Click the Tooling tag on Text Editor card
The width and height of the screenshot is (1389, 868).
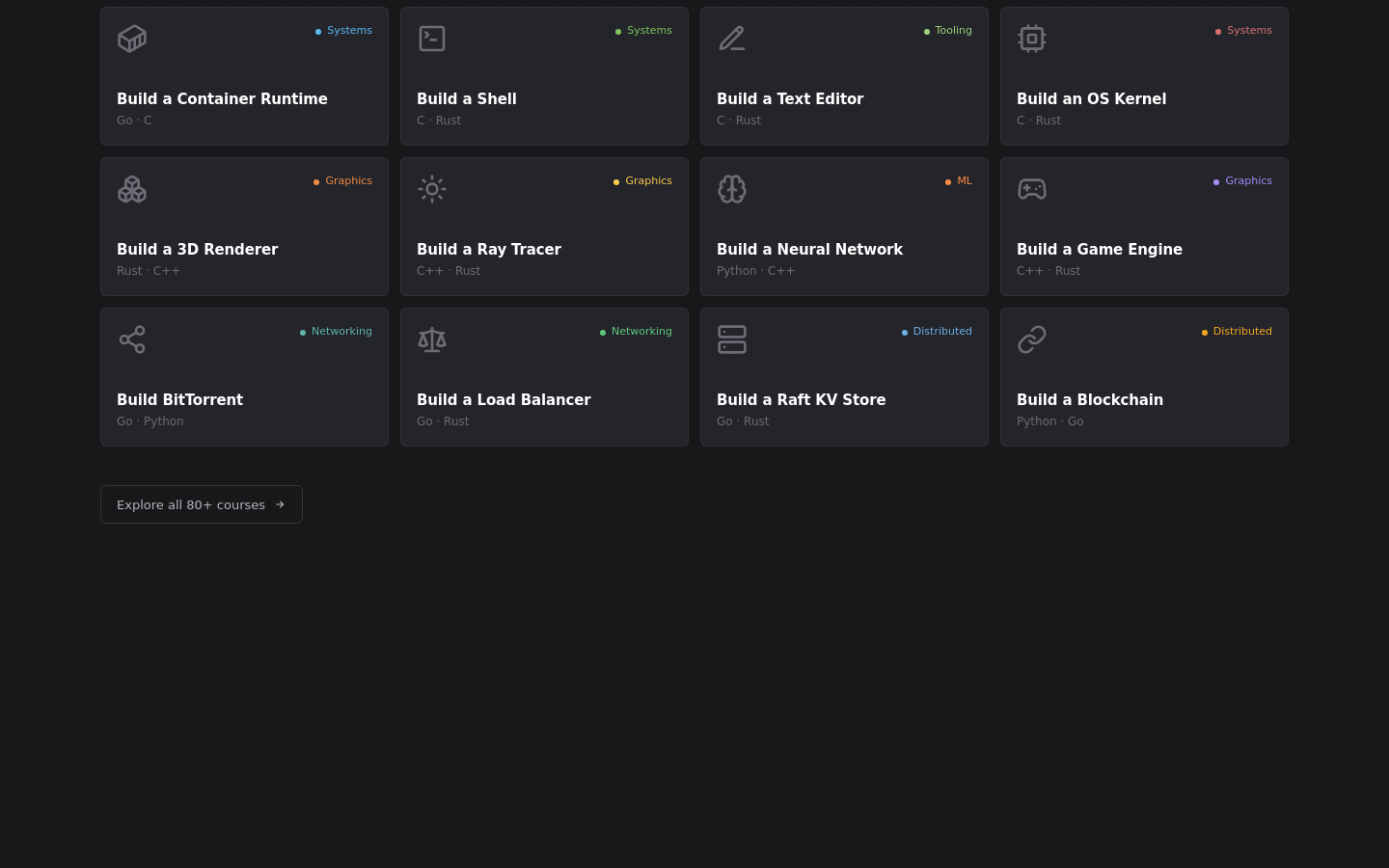pos(947,31)
